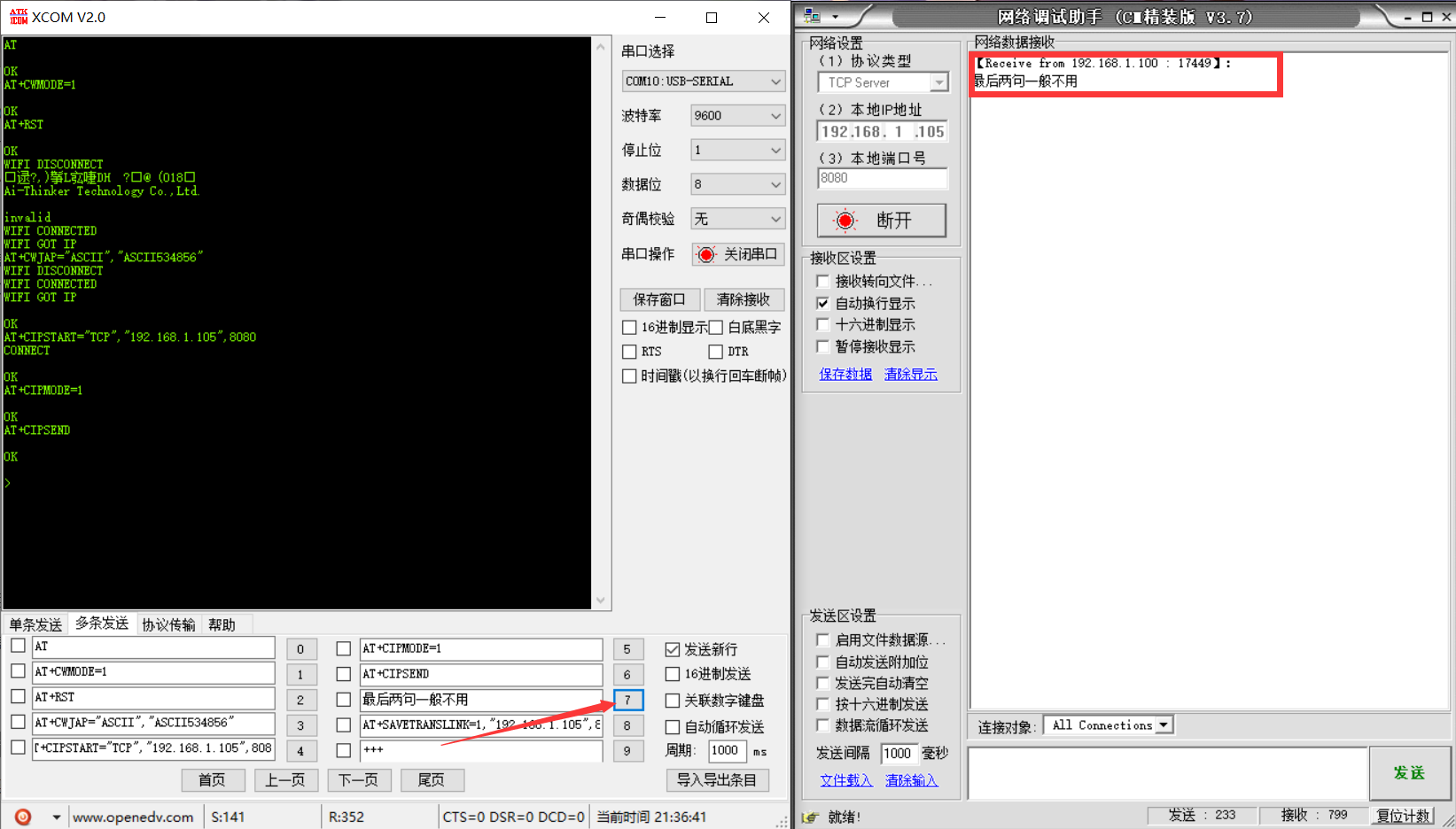Viewport: 1456px width, 829px height.
Task: Toggle the 关联数字键盘 checkbox
Action: 673,701
